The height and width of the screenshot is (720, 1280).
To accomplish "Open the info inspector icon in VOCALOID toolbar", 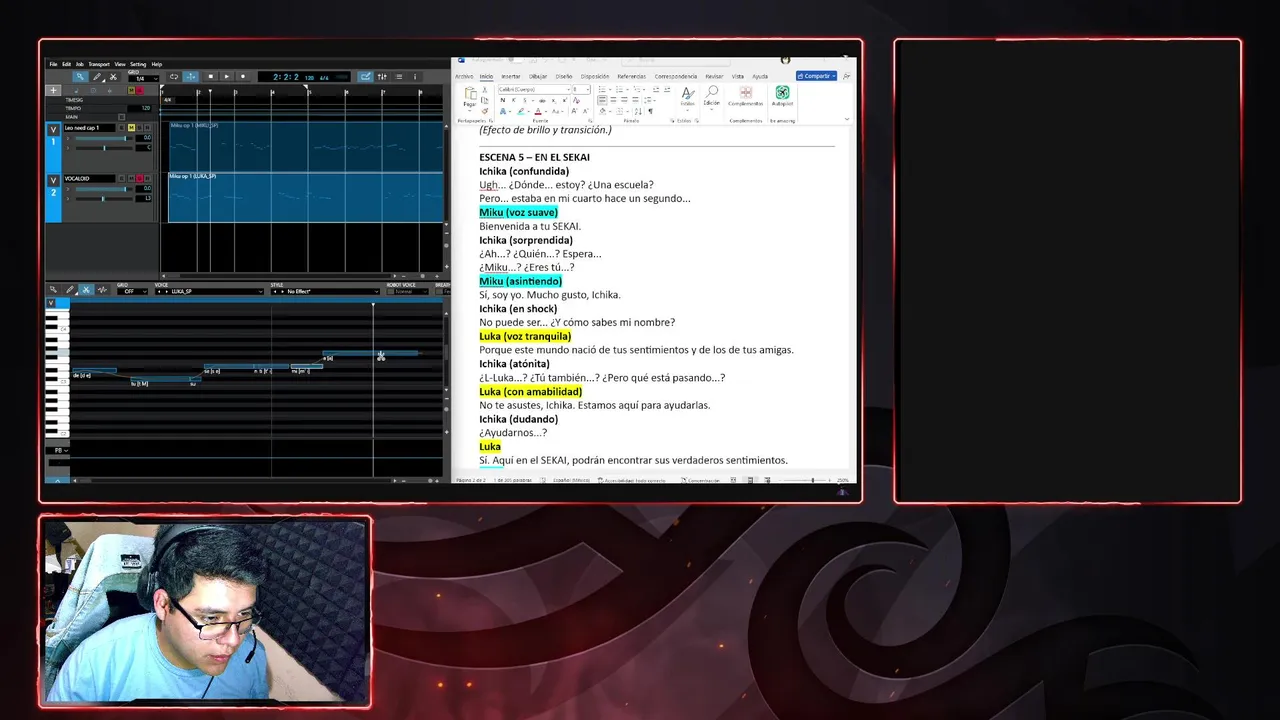I will pyautogui.click(x=415, y=76).
